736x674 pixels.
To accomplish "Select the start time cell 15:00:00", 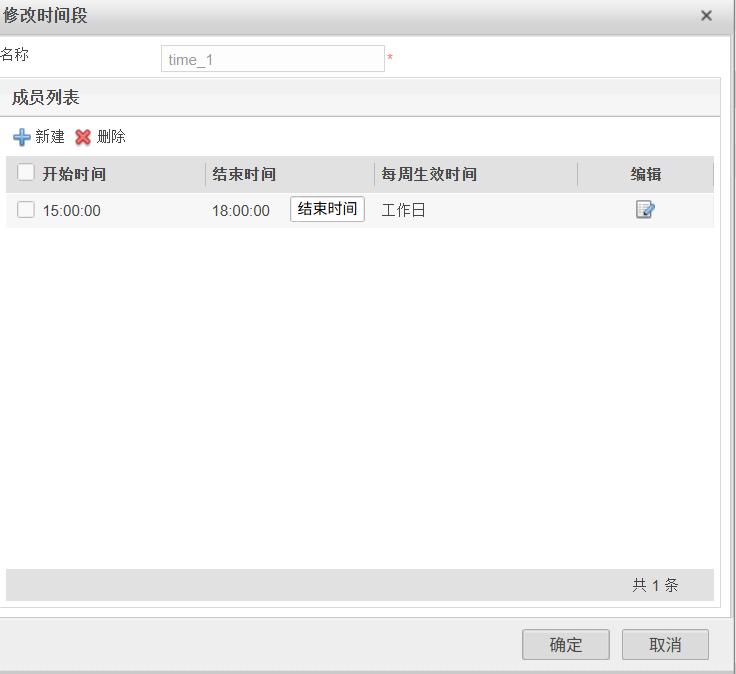I will pos(71,211).
